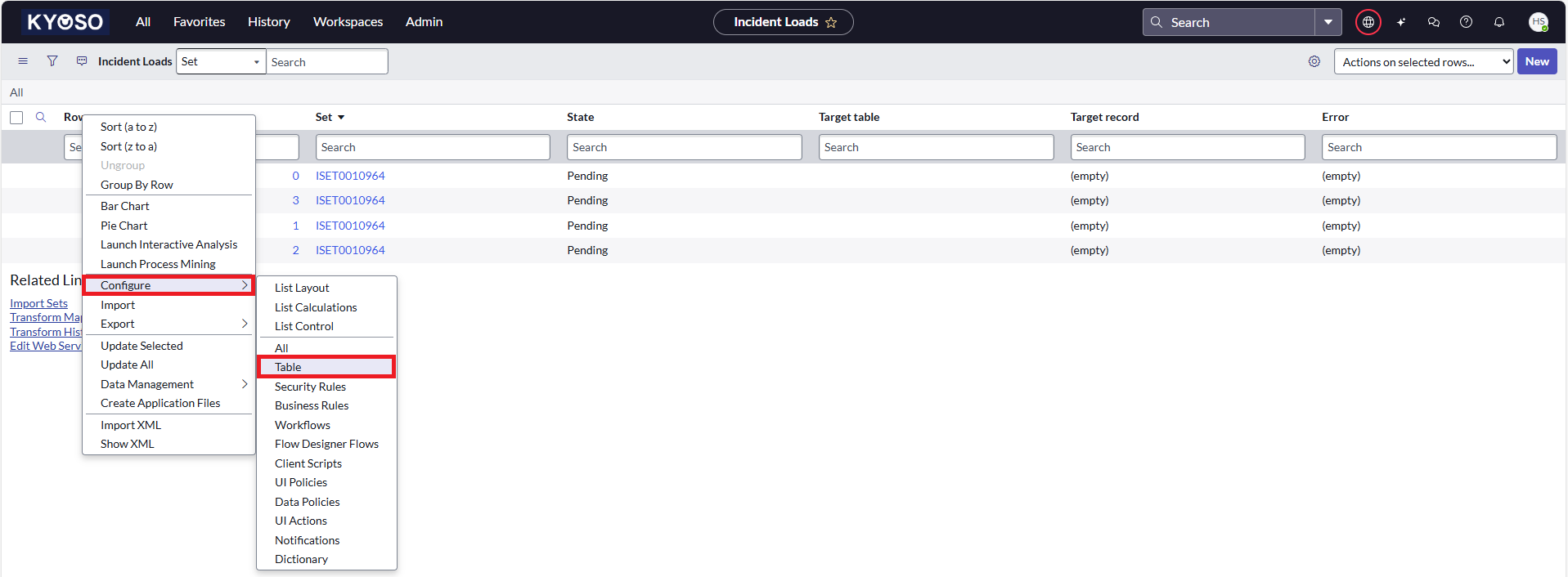The height and width of the screenshot is (577, 1568).
Task: Expand the global search dropdown arrow
Action: pyautogui.click(x=1328, y=22)
